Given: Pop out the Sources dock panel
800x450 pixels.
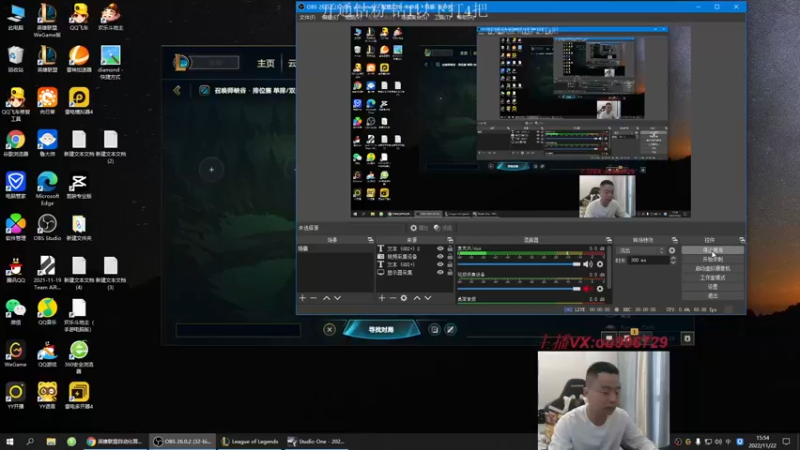Looking at the screenshot, I should point(450,240).
